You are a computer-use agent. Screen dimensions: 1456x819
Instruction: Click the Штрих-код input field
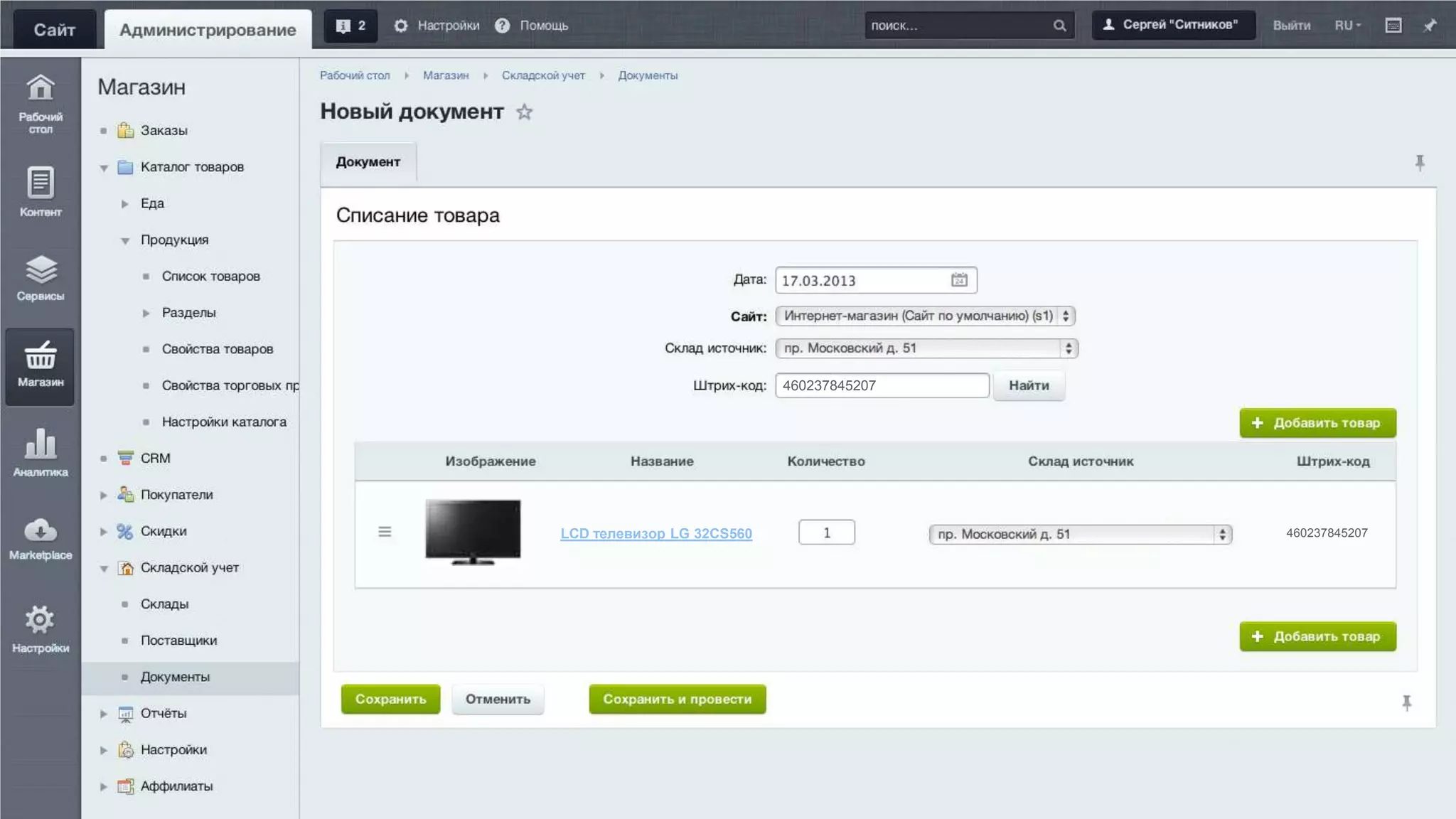pos(882,385)
